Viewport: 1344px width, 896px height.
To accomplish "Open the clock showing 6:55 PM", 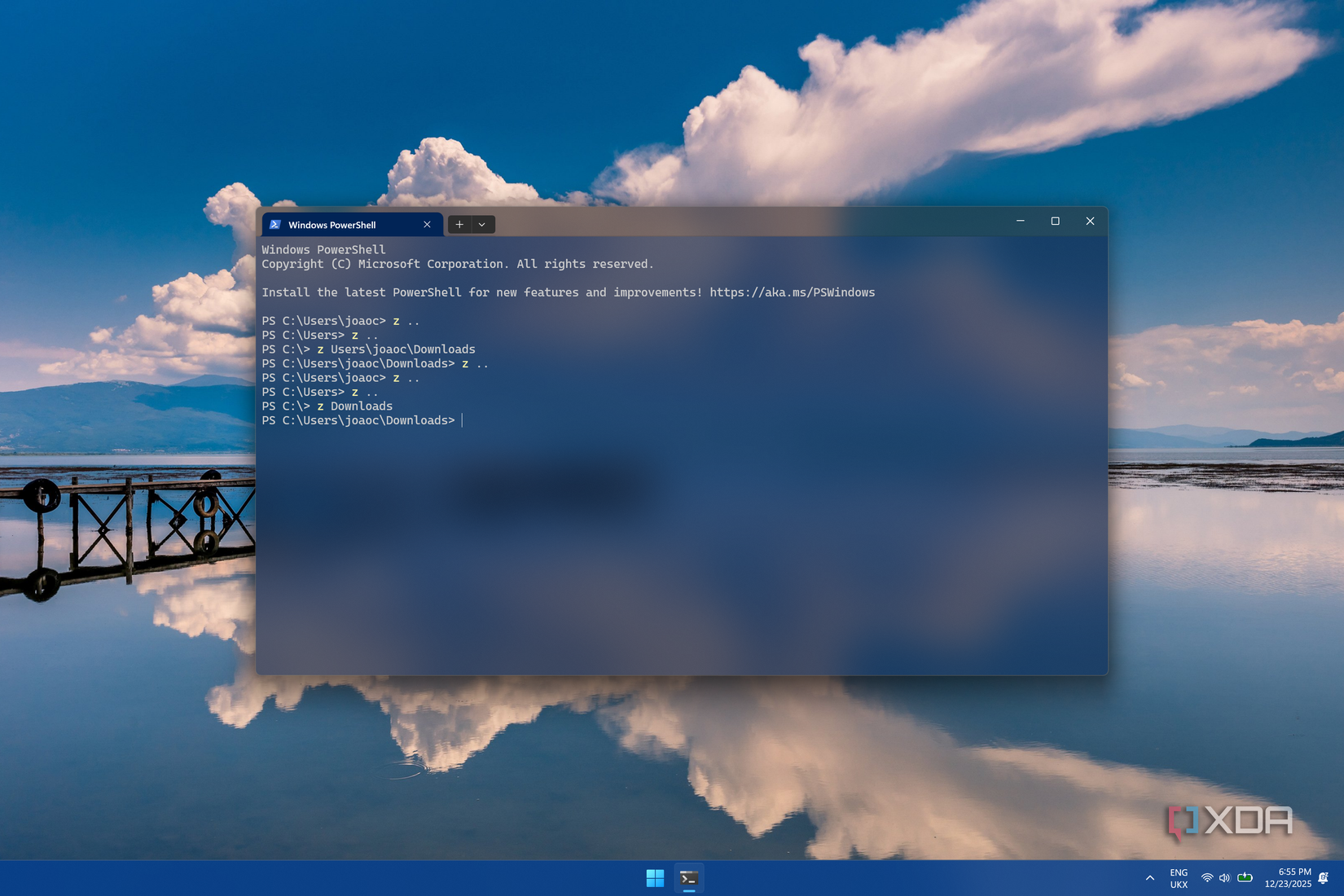I will (1288, 878).
